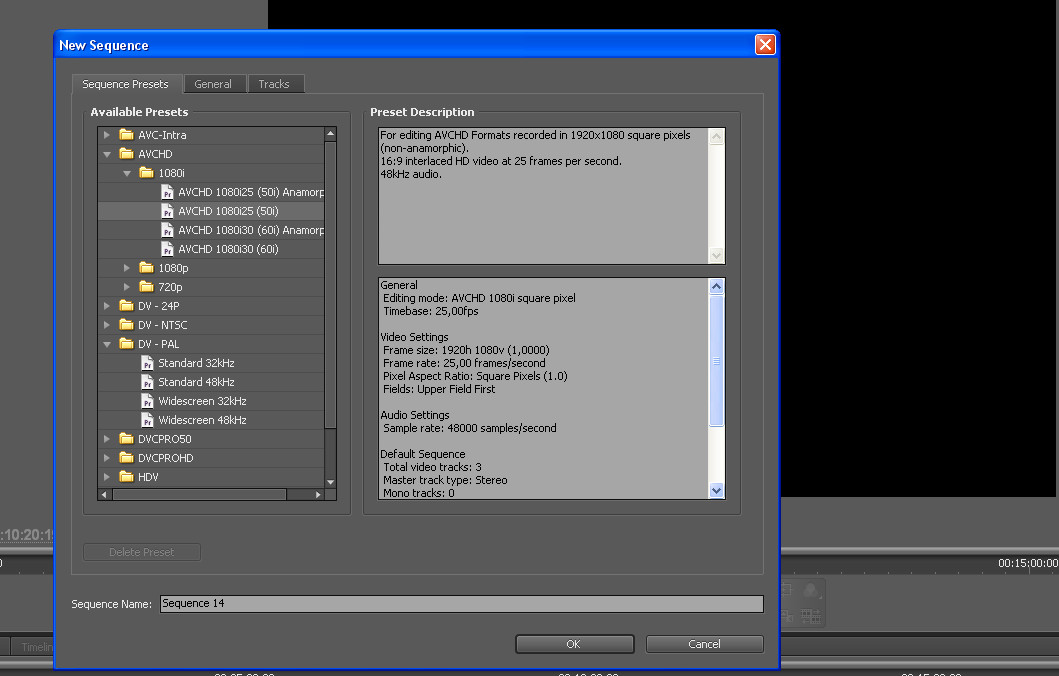Viewport: 1059px width, 676px height.
Task: Pick the Widescreen 48kHz preset icon
Action: coord(148,420)
